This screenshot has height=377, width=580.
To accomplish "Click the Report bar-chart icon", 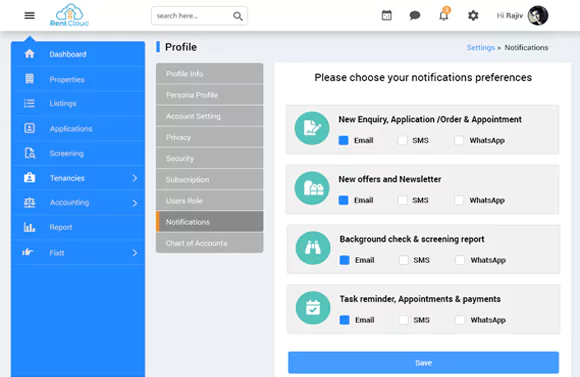I will (x=30, y=227).
